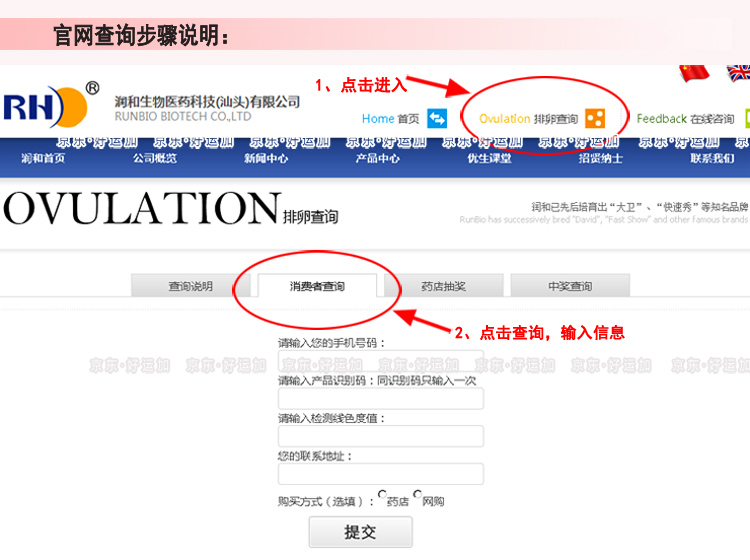Image resolution: width=750 pixels, height=560 pixels.
Task: Focus the test line color value field
Action: point(381,436)
